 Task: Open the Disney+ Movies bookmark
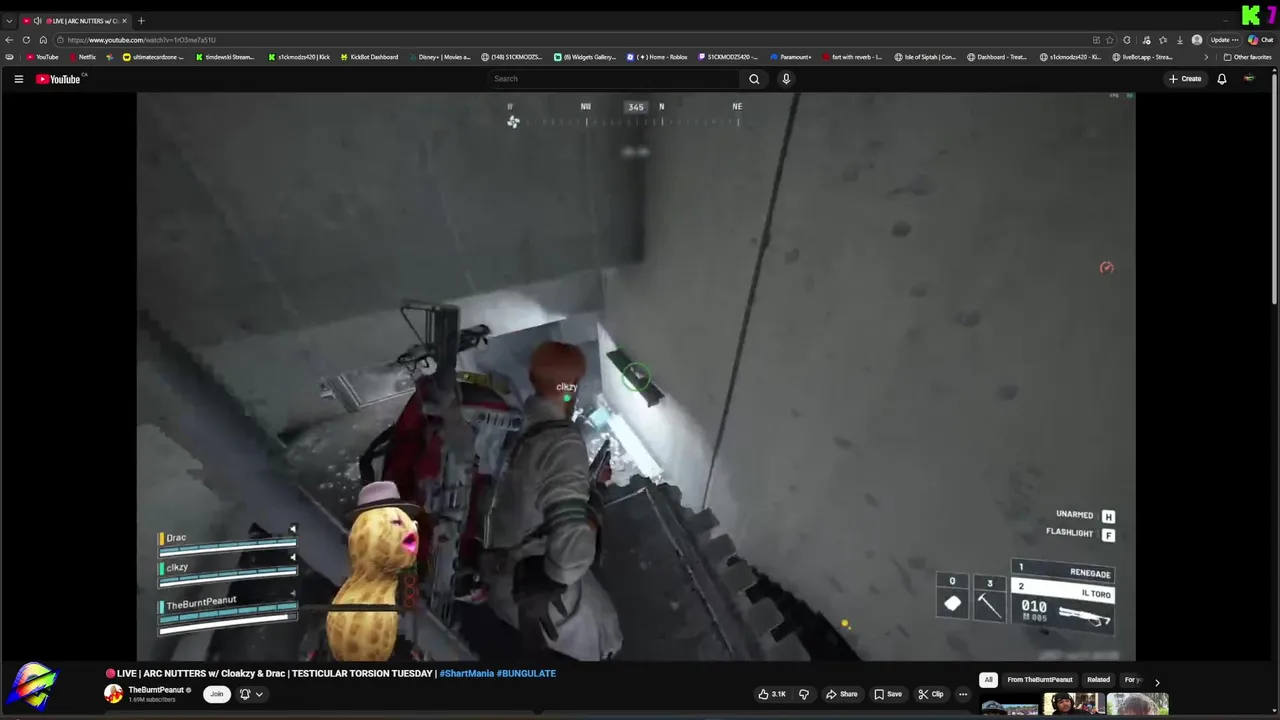[x=439, y=57]
